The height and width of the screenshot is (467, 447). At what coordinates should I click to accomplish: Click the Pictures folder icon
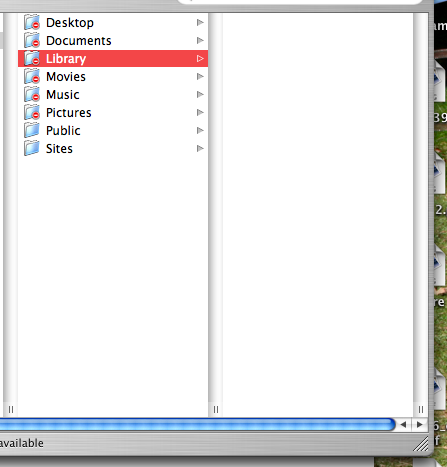point(32,112)
